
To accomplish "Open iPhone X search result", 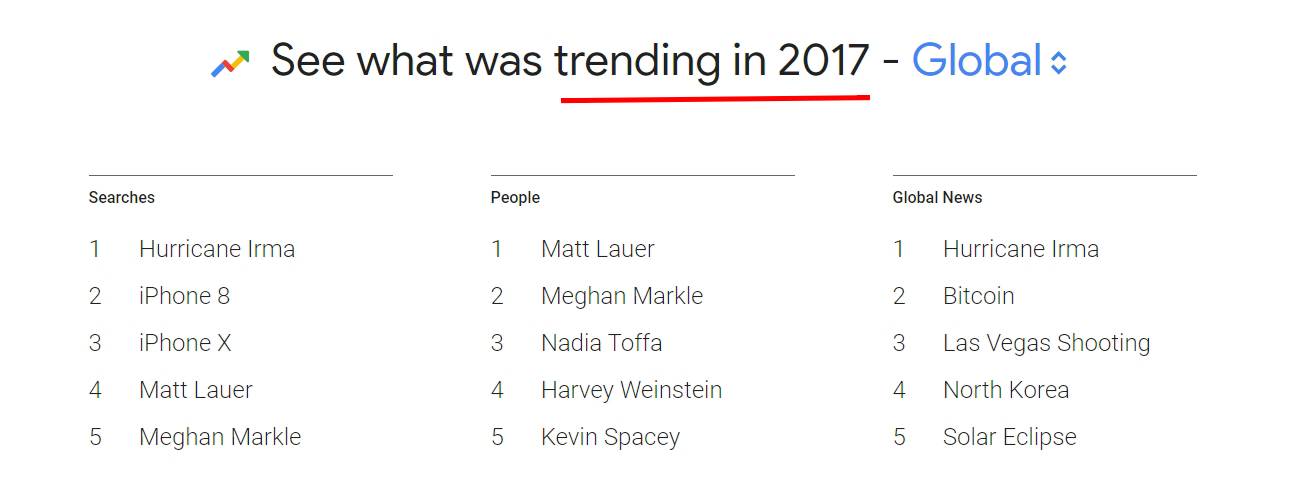I will click(x=185, y=343).
